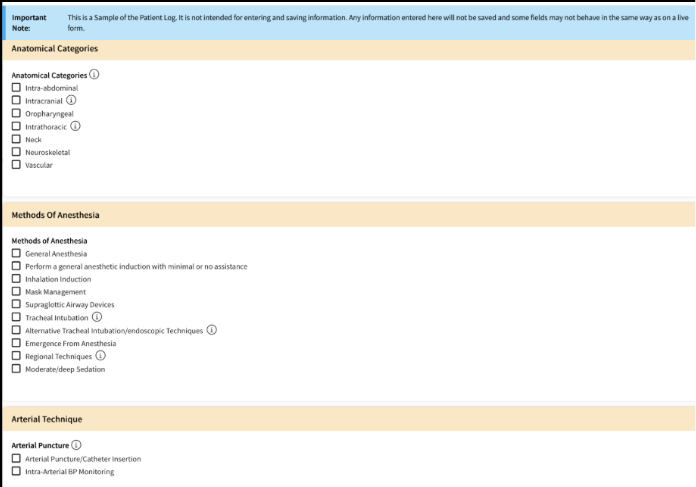The width and height of the screenshot is (696, 487).
Task: Click the Anatomical Categories section header
Action: coord(349,49)
